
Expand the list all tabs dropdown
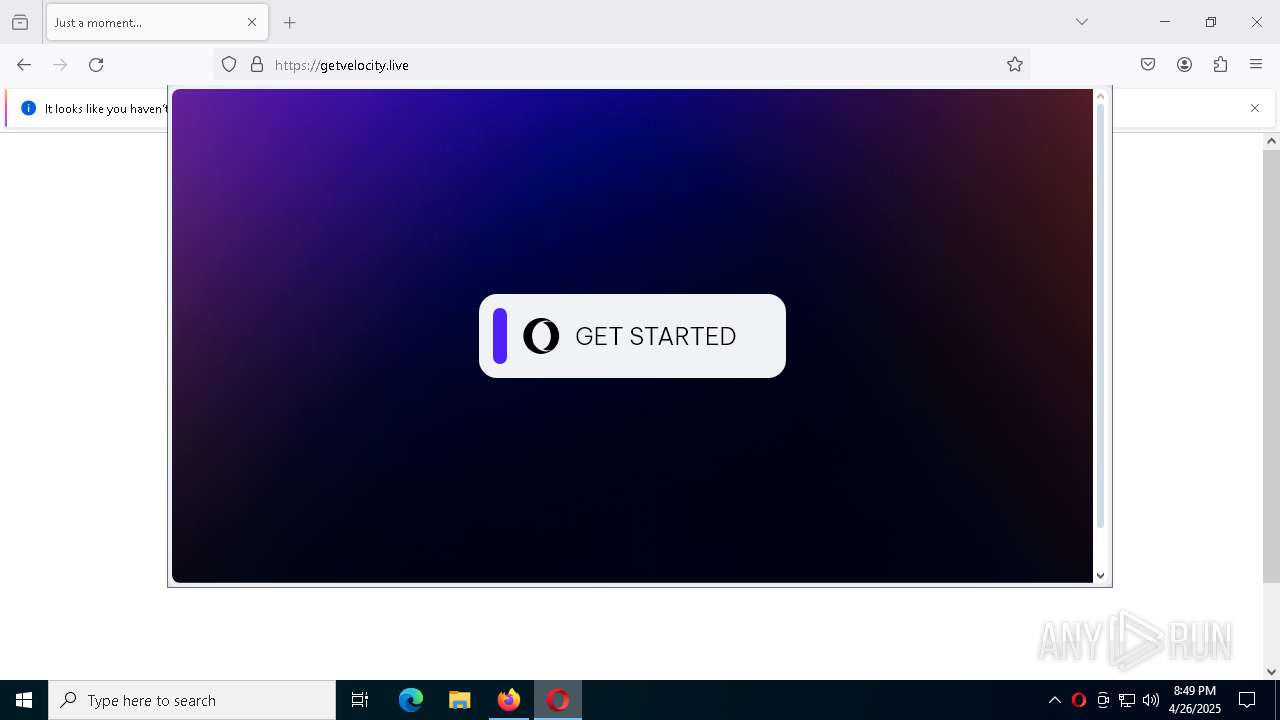coord(1082,22)
